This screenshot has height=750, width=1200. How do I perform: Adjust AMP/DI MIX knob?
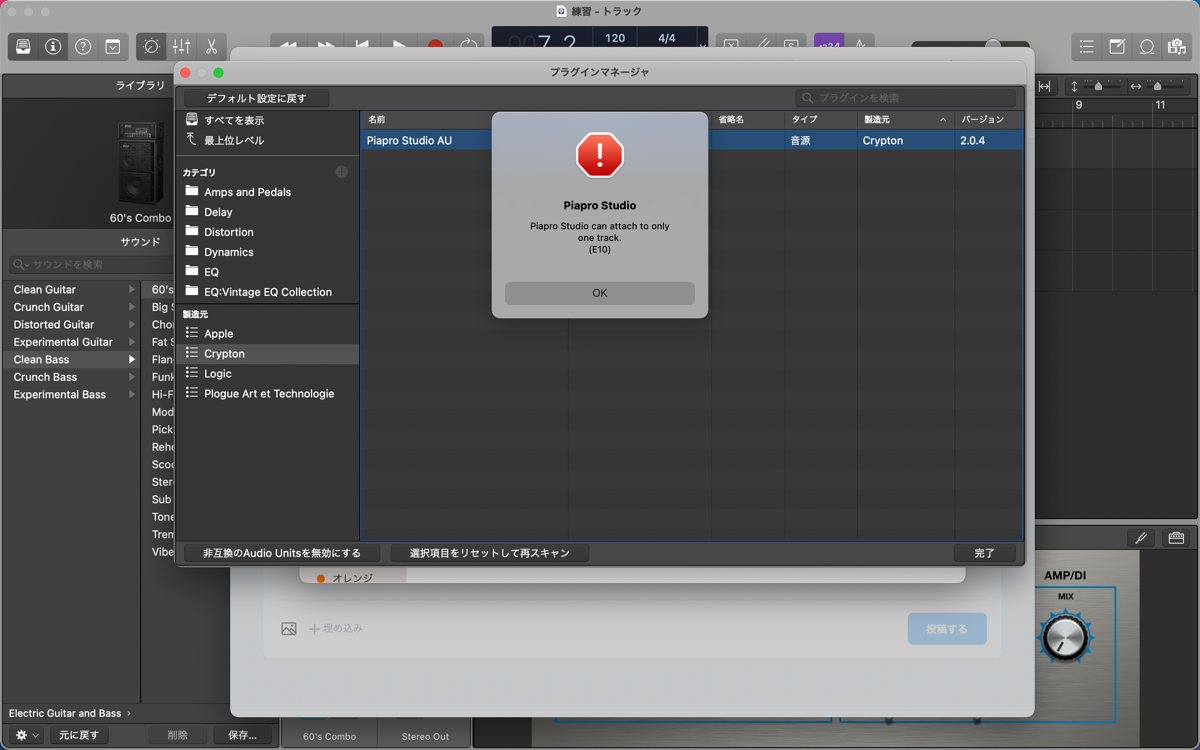click(1065, 637)
